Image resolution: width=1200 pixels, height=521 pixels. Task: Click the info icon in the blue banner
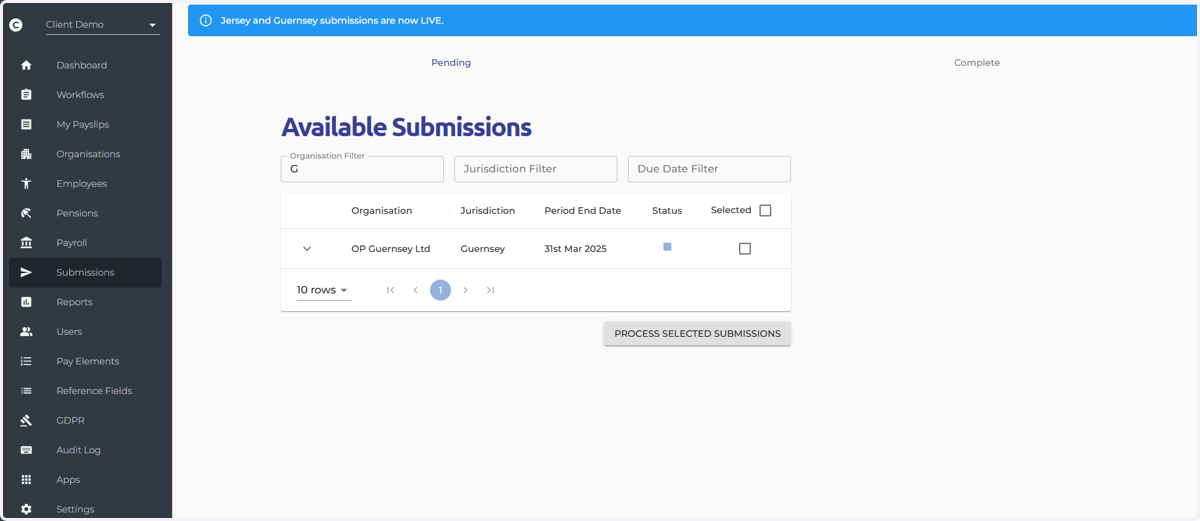click(206, 20)
